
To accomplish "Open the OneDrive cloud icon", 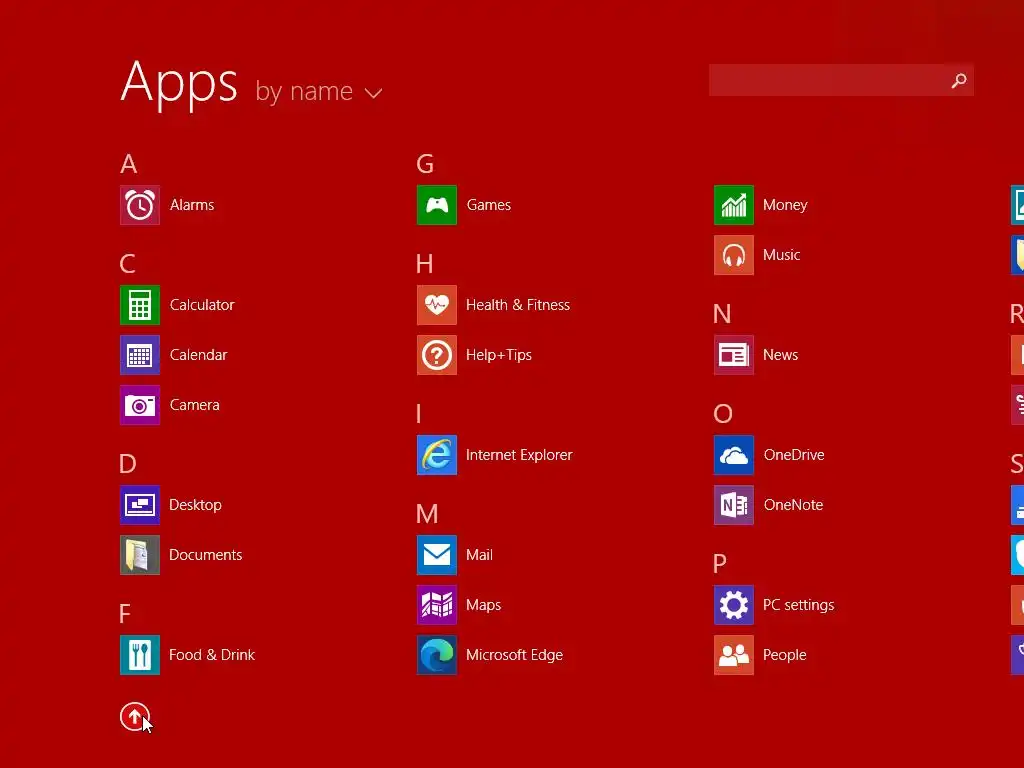I will pyautogui.click(x=734, y=455).
